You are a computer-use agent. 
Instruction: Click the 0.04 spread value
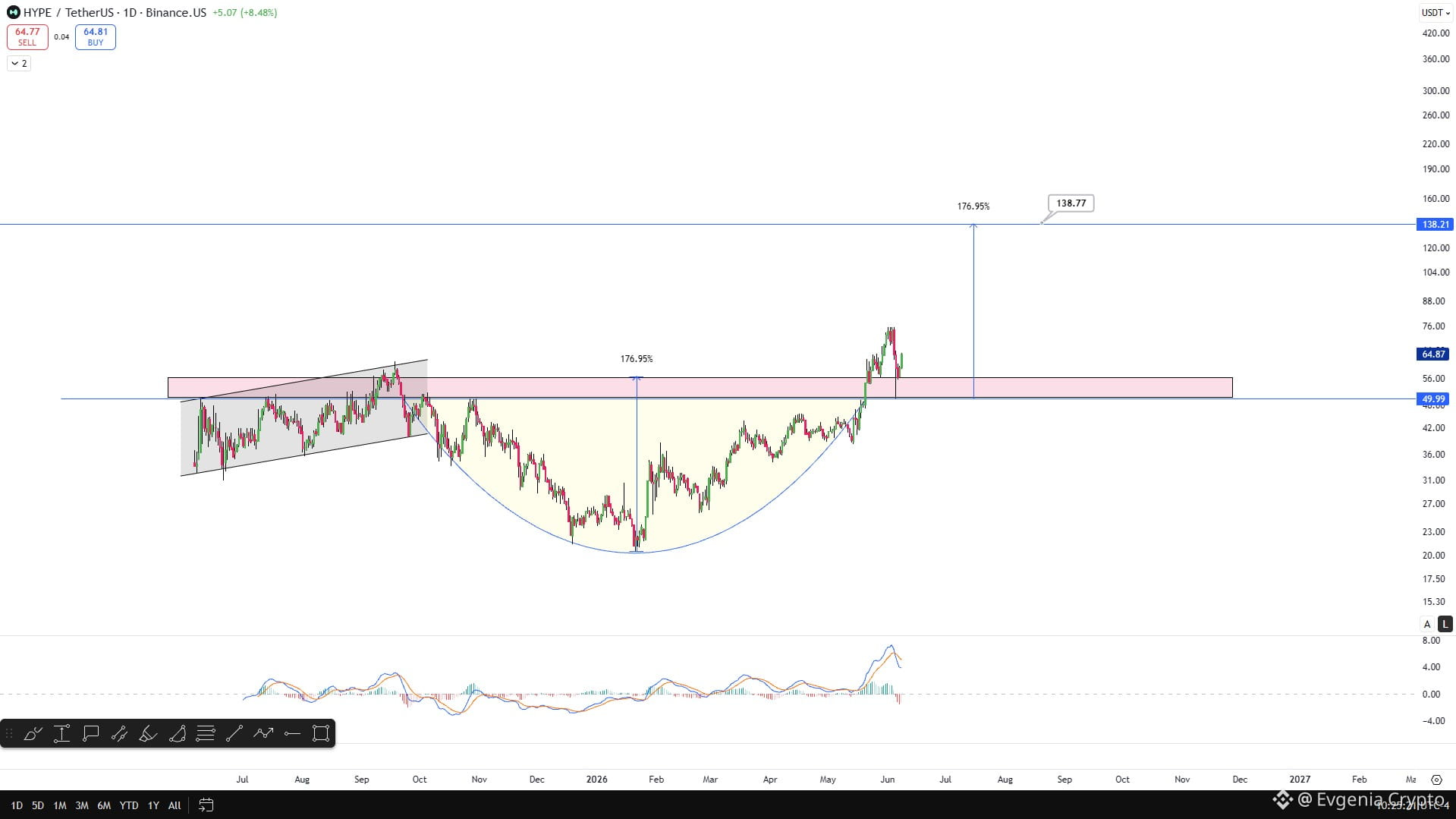click(x=61, y=37)
